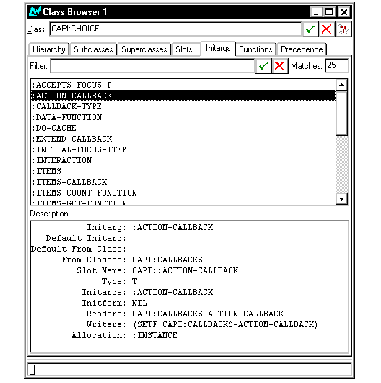The height and width of the screenshot is (383, 381).
Task: Click the icon right of the Class red X
Action: 343,29
